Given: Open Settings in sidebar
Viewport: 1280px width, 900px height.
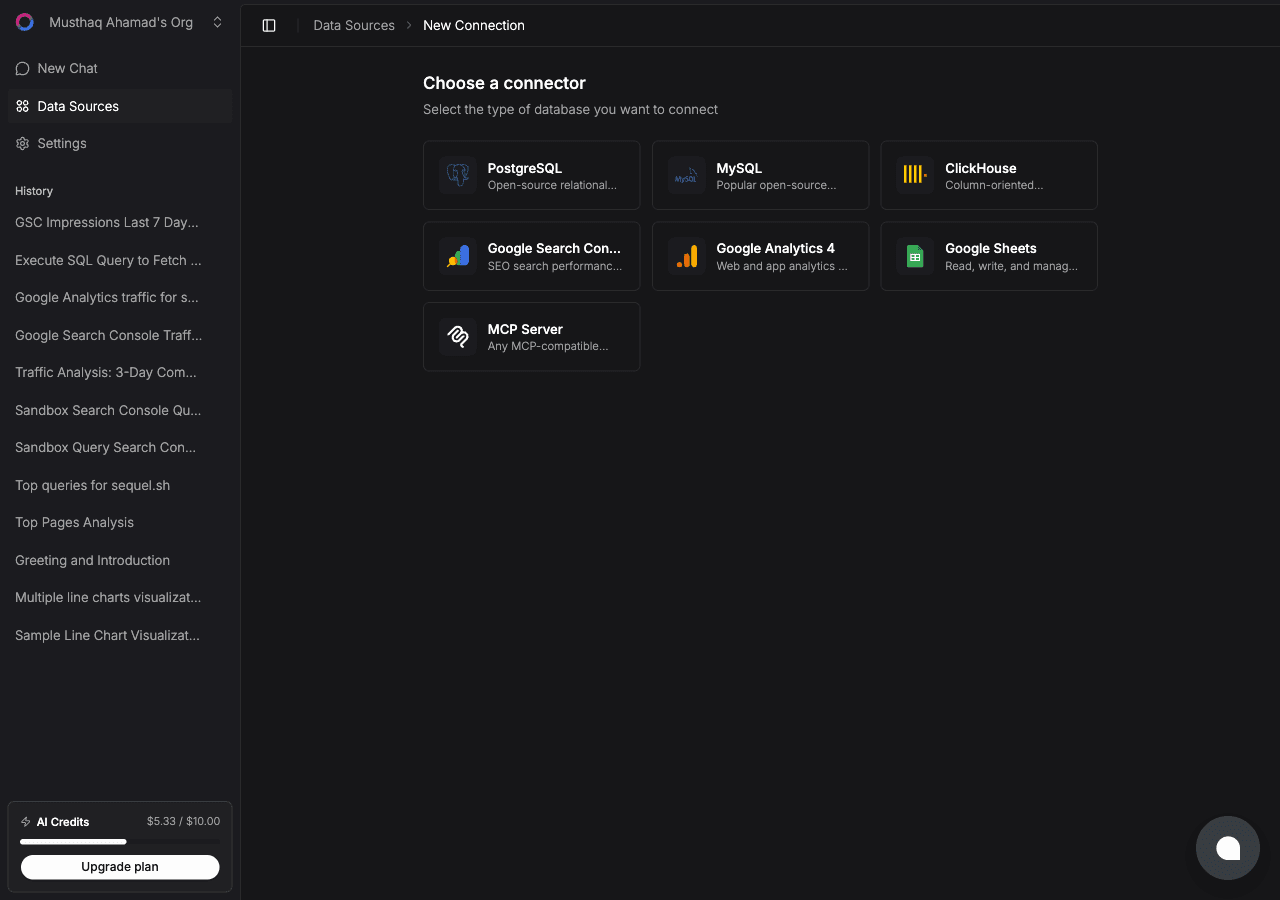Looking at the screenshot, I should [120, 143].
